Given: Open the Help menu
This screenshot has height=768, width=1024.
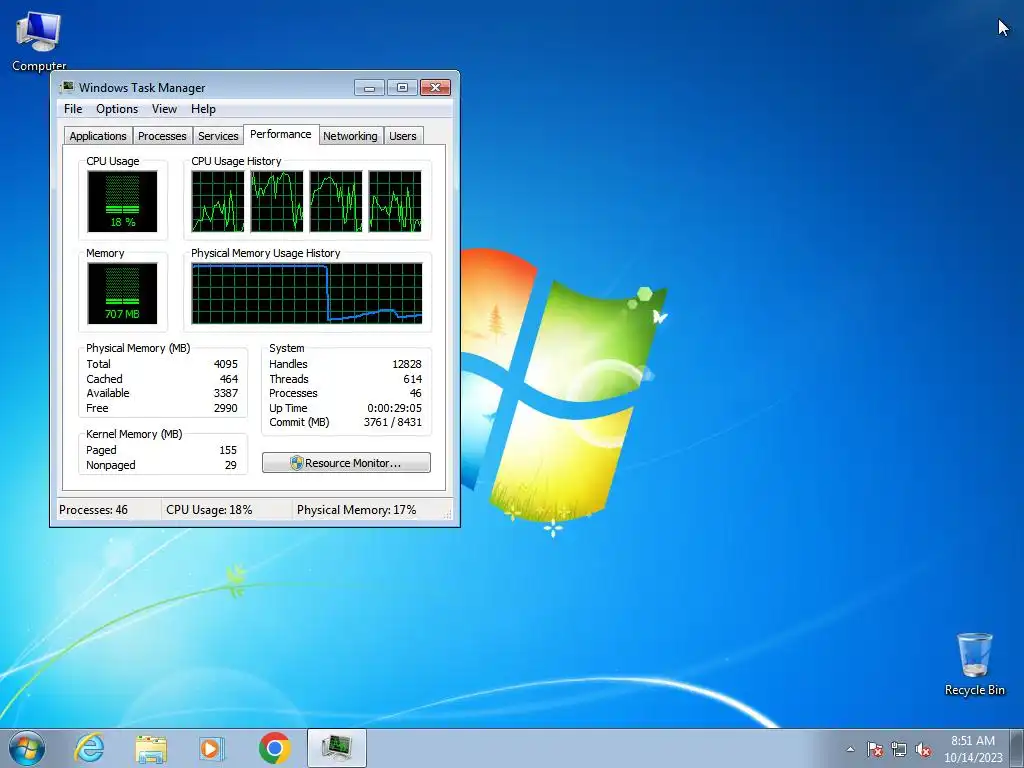Looking at the screenshot, I should pyautogui.click(x=203, y=109).
